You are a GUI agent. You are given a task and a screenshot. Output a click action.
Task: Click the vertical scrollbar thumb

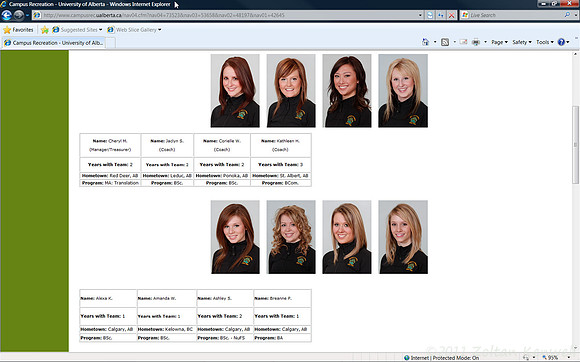(575, 145)
